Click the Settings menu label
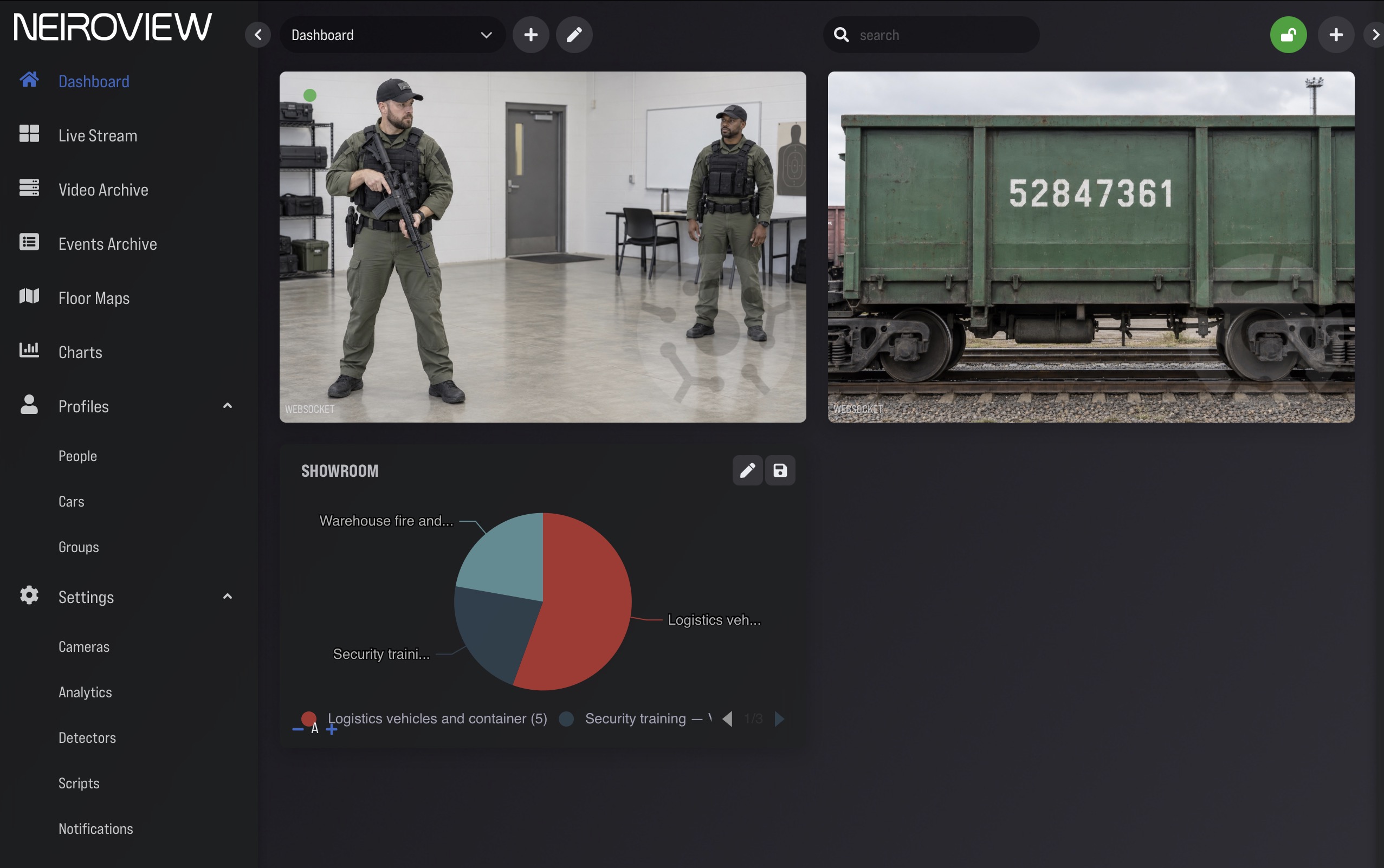The image size is (1384, 868). [86, 597]
